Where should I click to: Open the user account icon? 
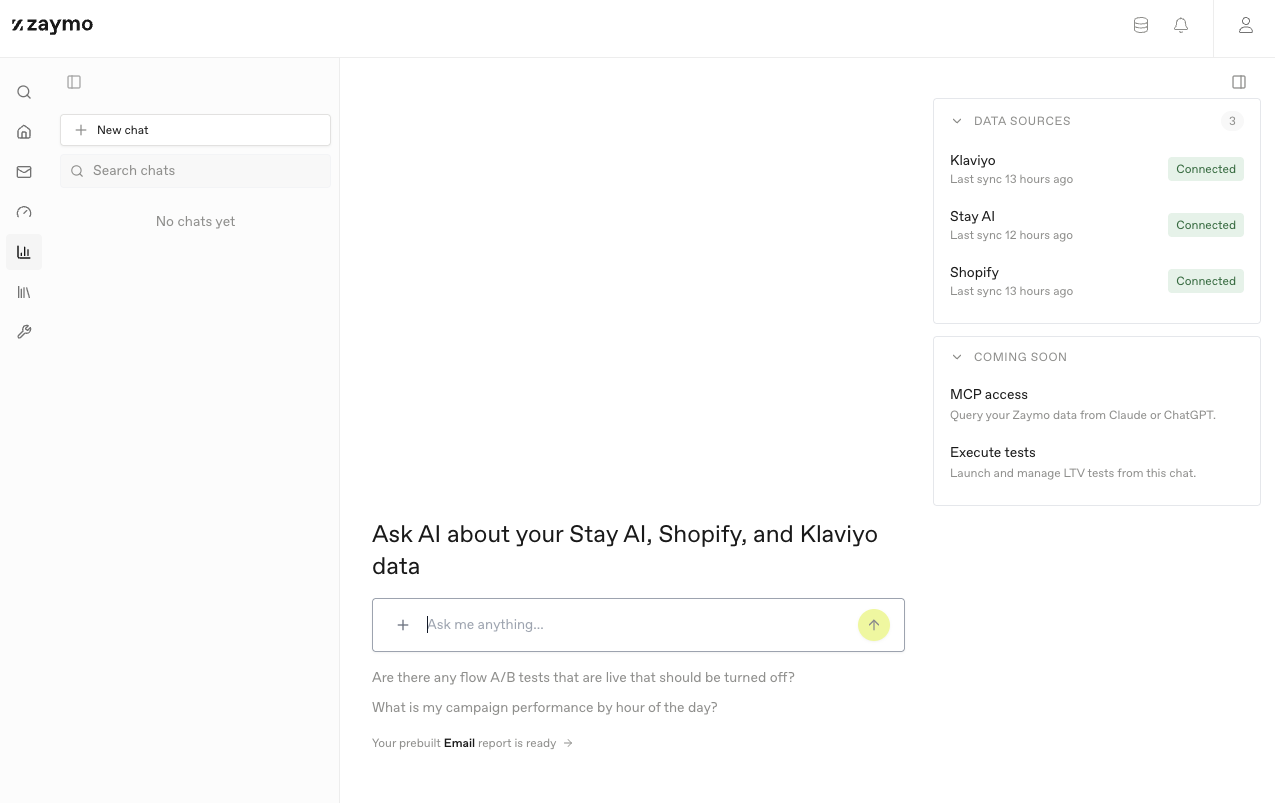coord(1246,25)
